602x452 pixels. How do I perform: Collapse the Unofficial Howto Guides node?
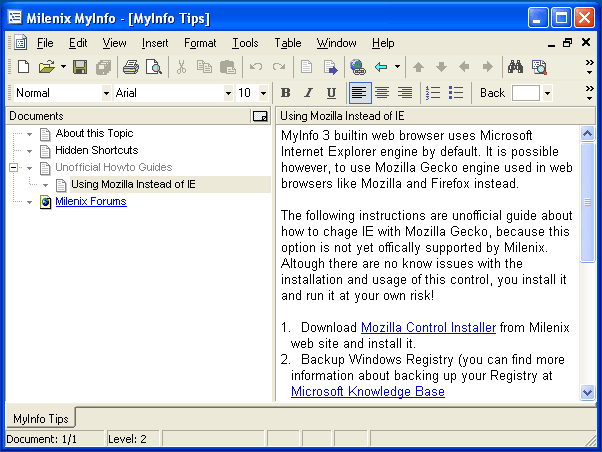pos(13,167)
